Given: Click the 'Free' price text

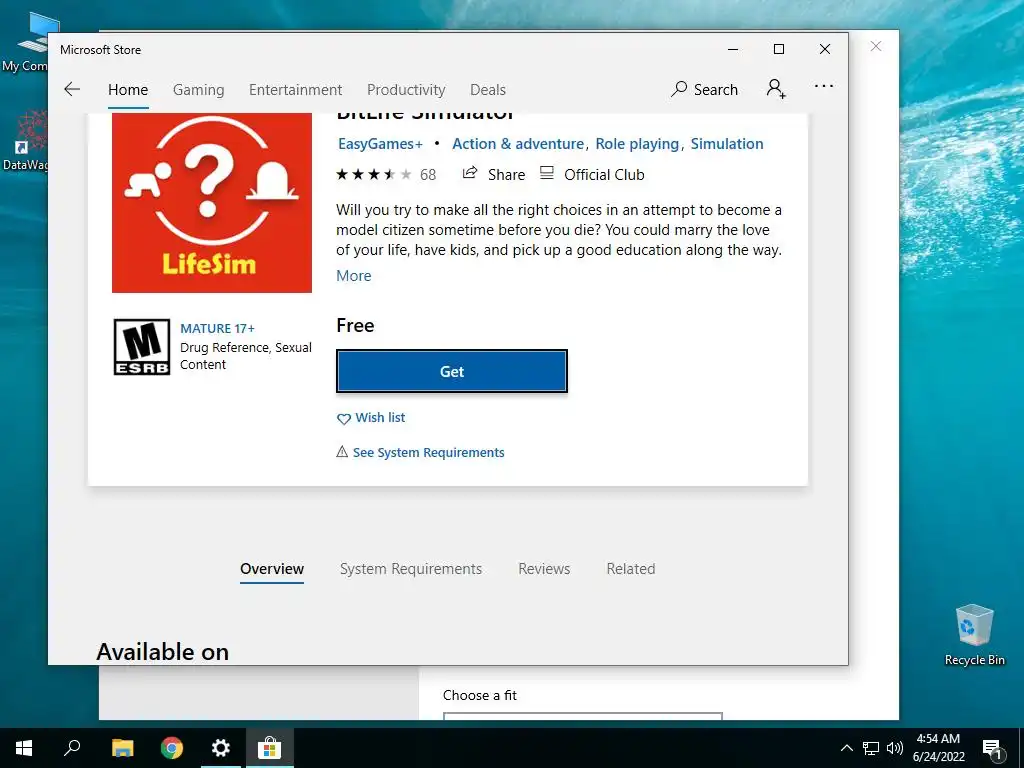Looking at the screenshot, I should pyautogui.click(x=355, y=325).
